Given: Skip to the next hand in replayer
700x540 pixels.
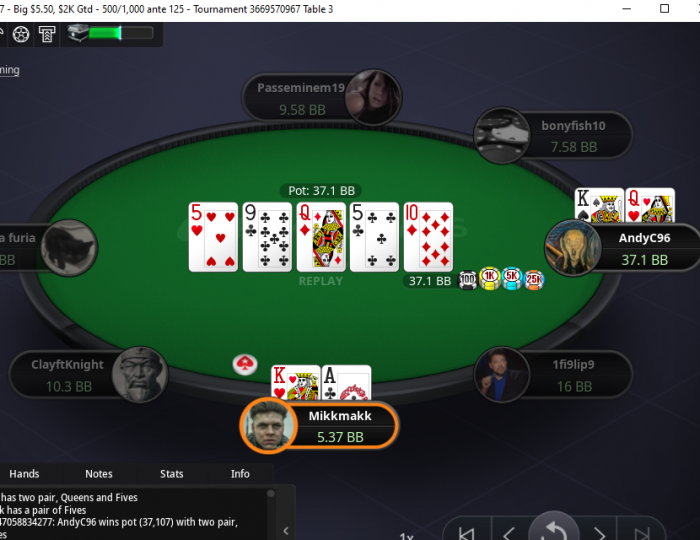Looking at the screenshot, I should [642, 532].
